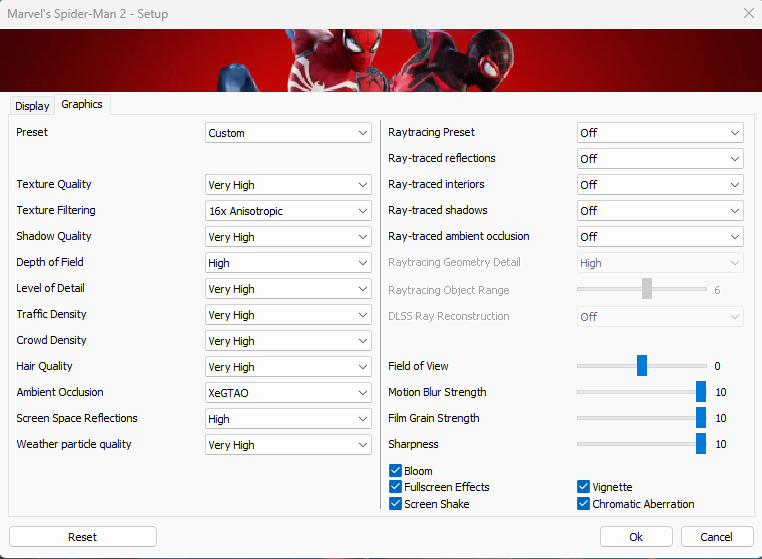Open the Ray-traced shadows dropdown

(660, 211)
